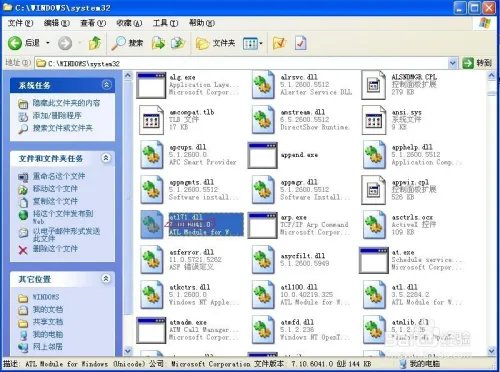Viewport: 500px width, 372px height.
Task: Open WINDOWS folder in Other Places
Action: pos(46,297)
